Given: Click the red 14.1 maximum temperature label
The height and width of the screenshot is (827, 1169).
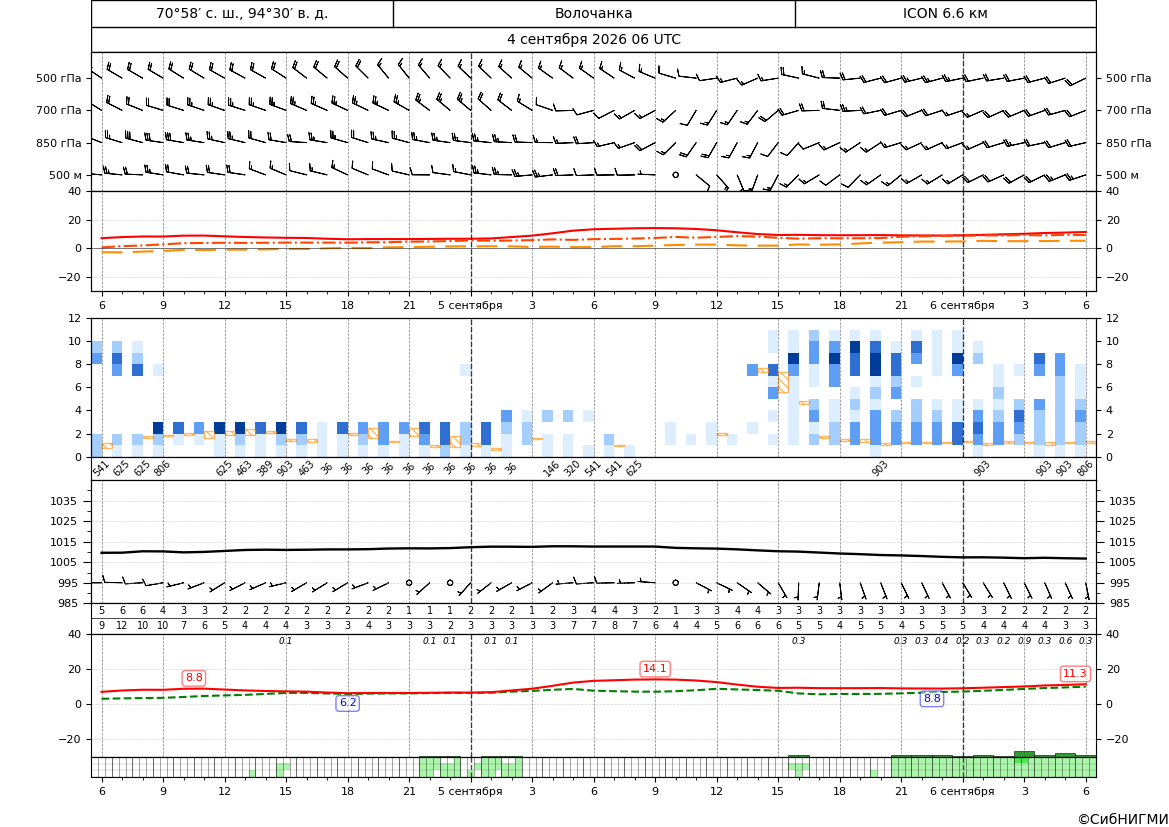Looking at the screenshot, I should tap(655, 668).
